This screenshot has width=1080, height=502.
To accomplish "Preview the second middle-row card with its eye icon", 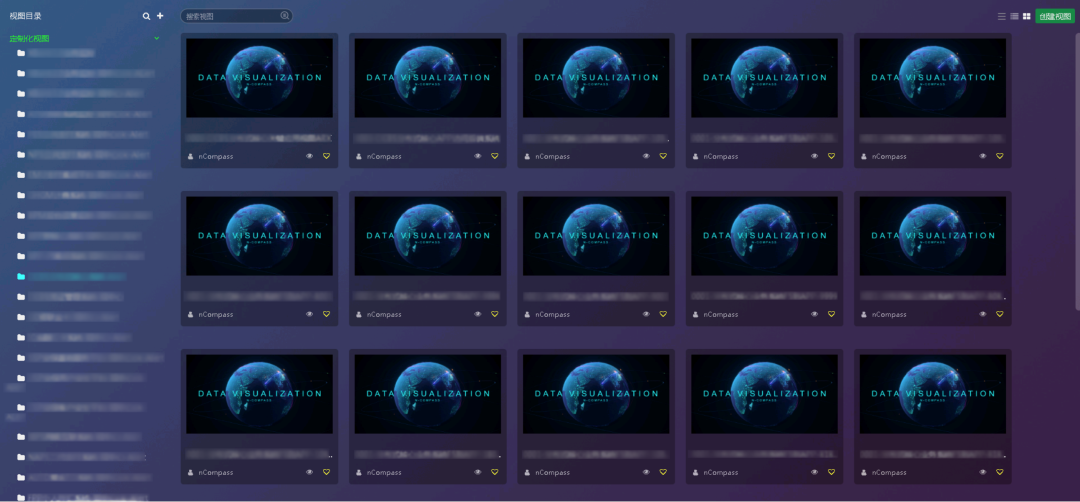I will (478, 314).
